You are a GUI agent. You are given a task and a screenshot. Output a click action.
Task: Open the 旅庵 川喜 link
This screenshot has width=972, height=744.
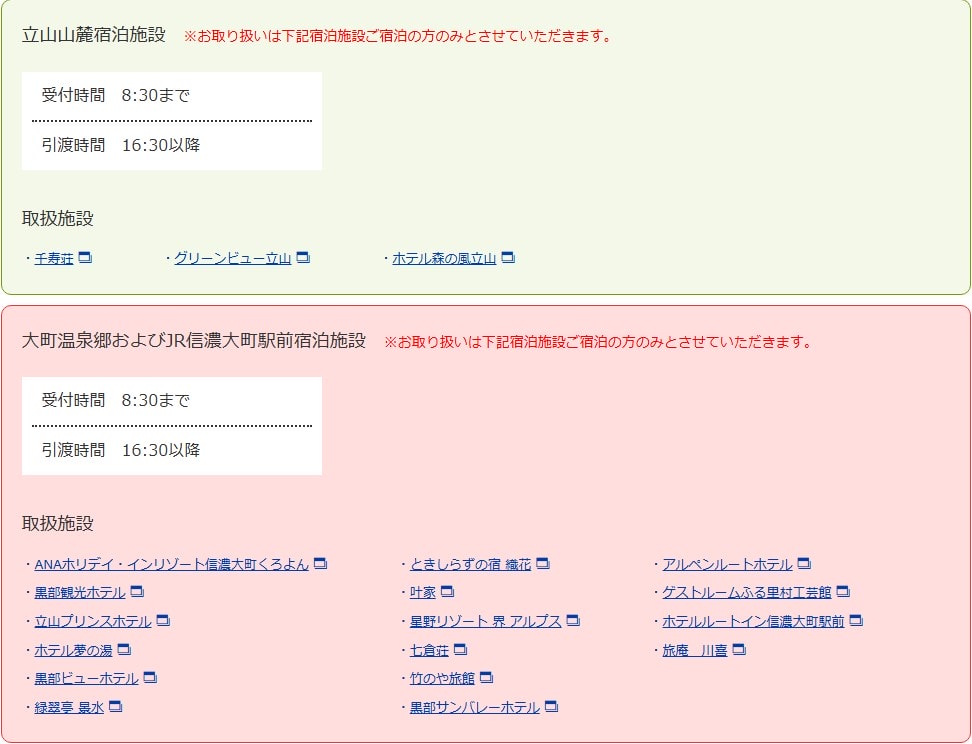click(x=694, y=650)
